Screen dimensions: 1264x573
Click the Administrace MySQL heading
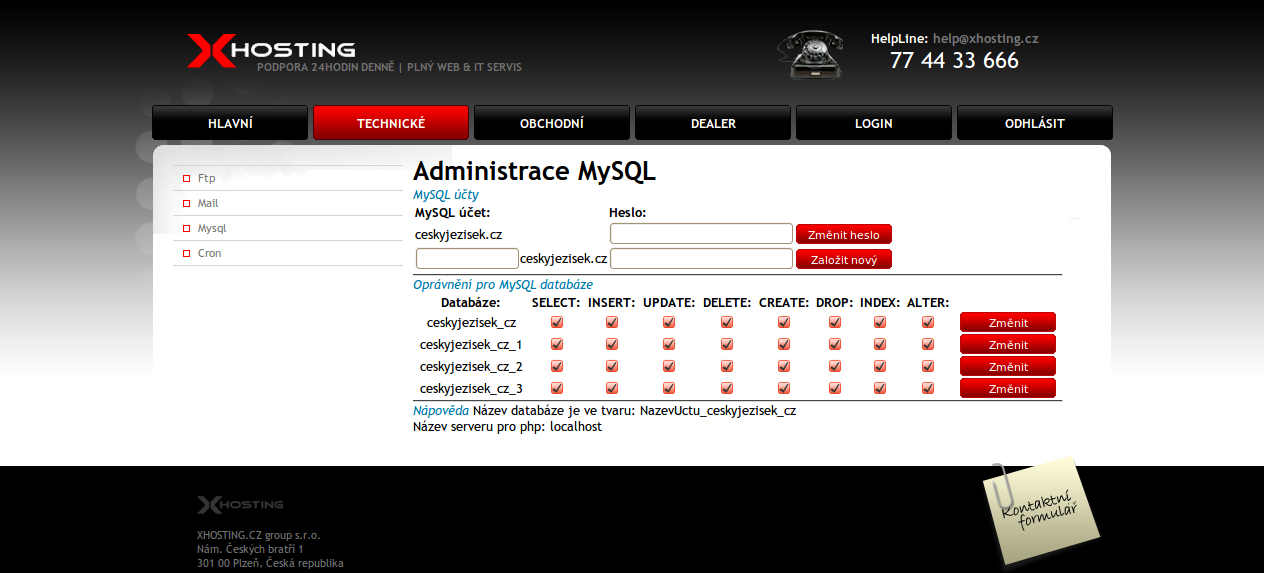(534, 171)
